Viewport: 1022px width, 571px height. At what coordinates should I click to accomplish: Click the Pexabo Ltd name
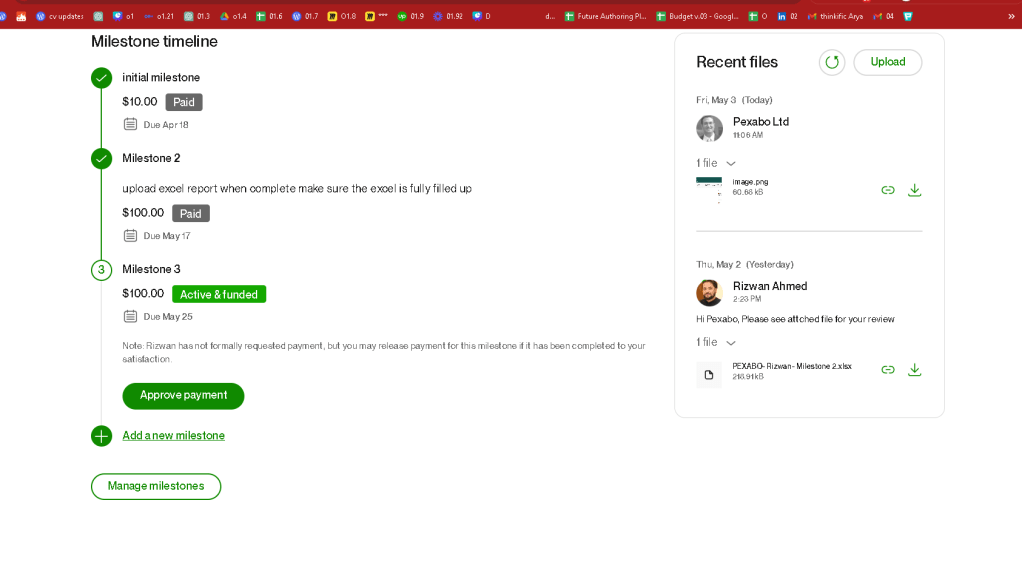tap(761, 121)
